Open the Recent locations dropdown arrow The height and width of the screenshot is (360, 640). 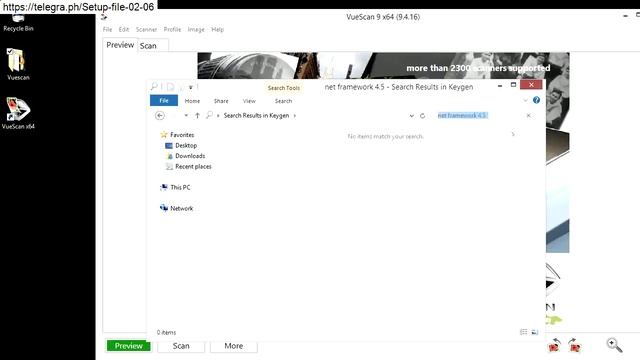[186, 116]
